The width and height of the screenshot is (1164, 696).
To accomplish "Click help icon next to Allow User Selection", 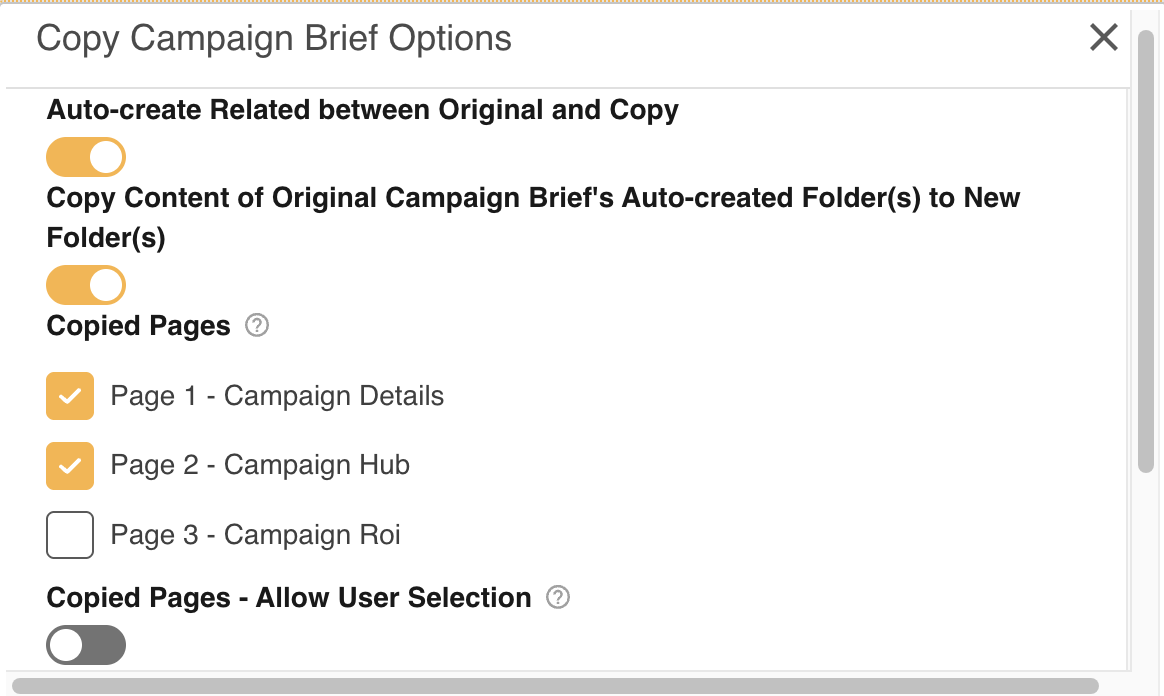I will click(x=558, y=597).
